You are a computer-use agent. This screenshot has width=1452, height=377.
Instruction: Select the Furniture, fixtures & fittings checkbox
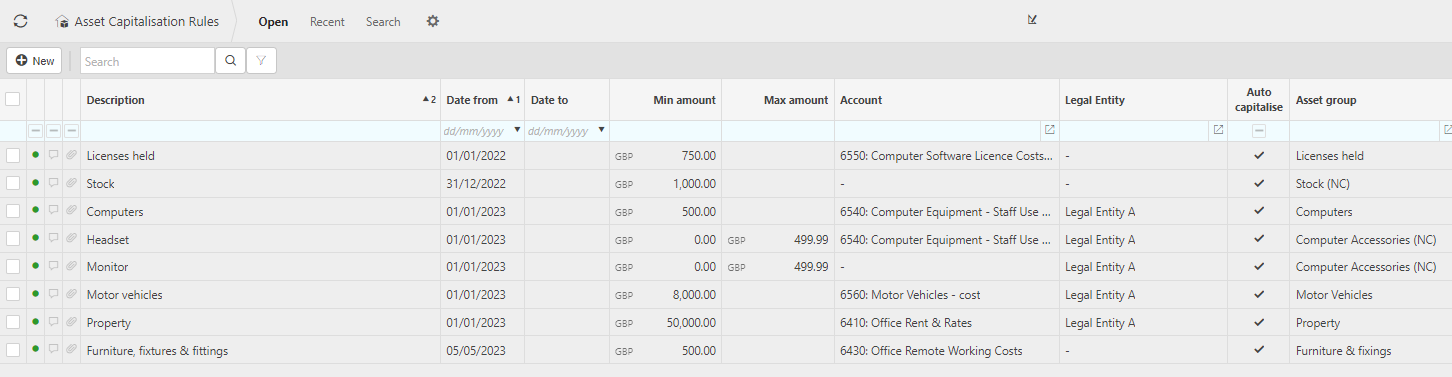pyautogui.click(x=13, y=349)
